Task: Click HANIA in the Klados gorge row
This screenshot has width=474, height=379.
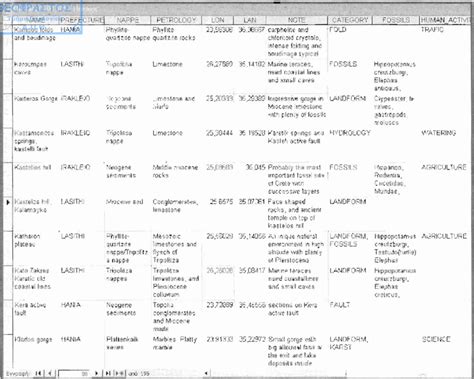Action: tap(71, 340)
